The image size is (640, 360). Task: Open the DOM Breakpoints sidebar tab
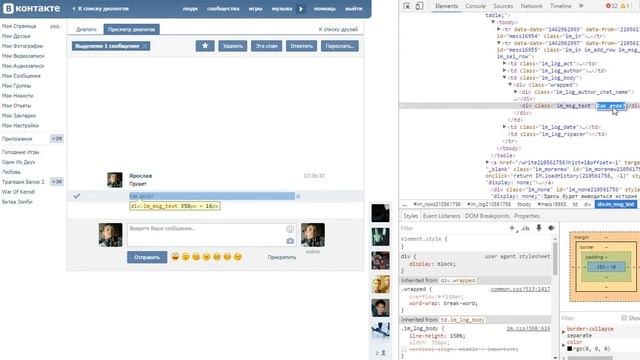pos(487,216)
